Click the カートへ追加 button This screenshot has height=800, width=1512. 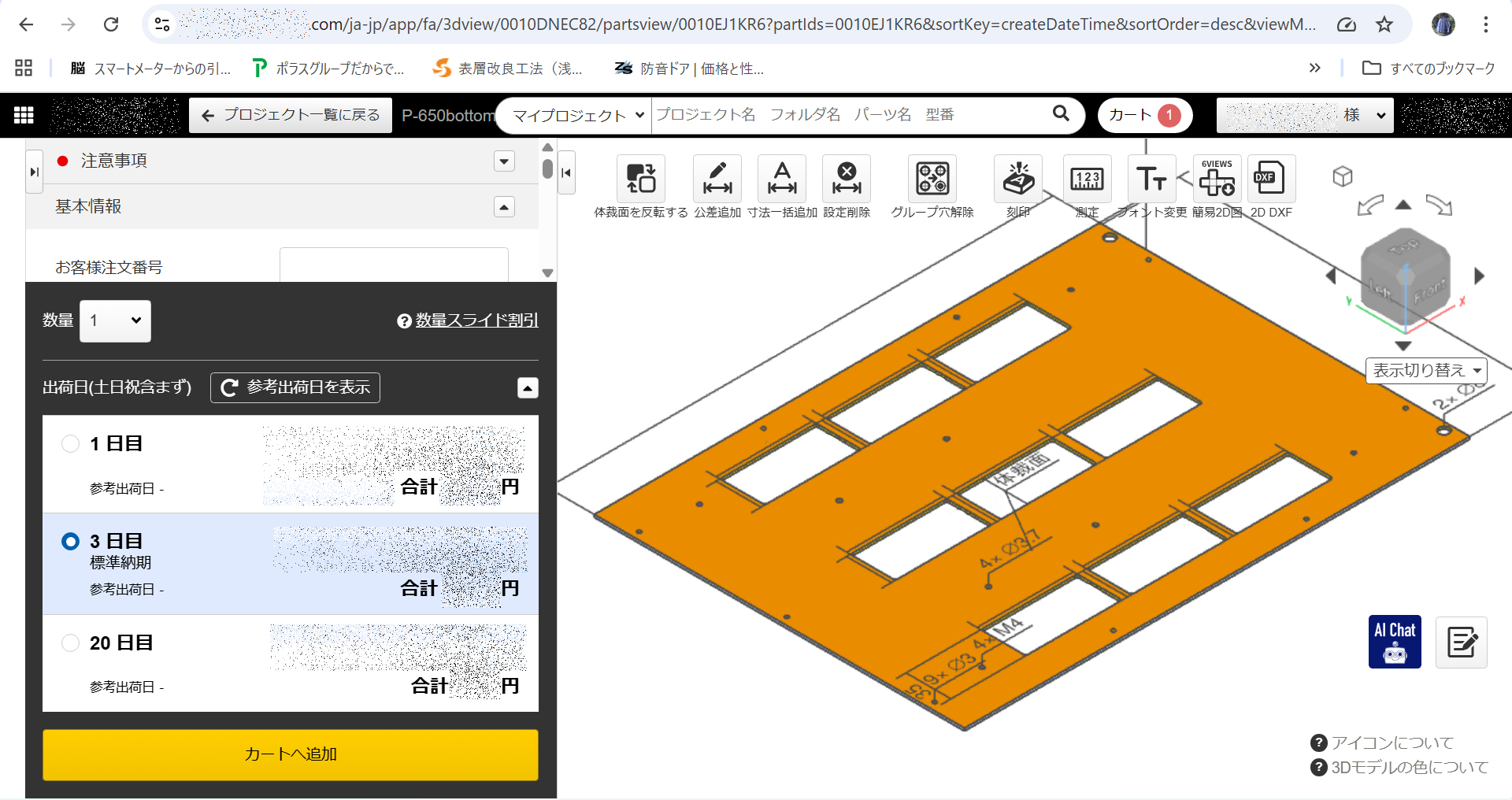pos(290,754)
